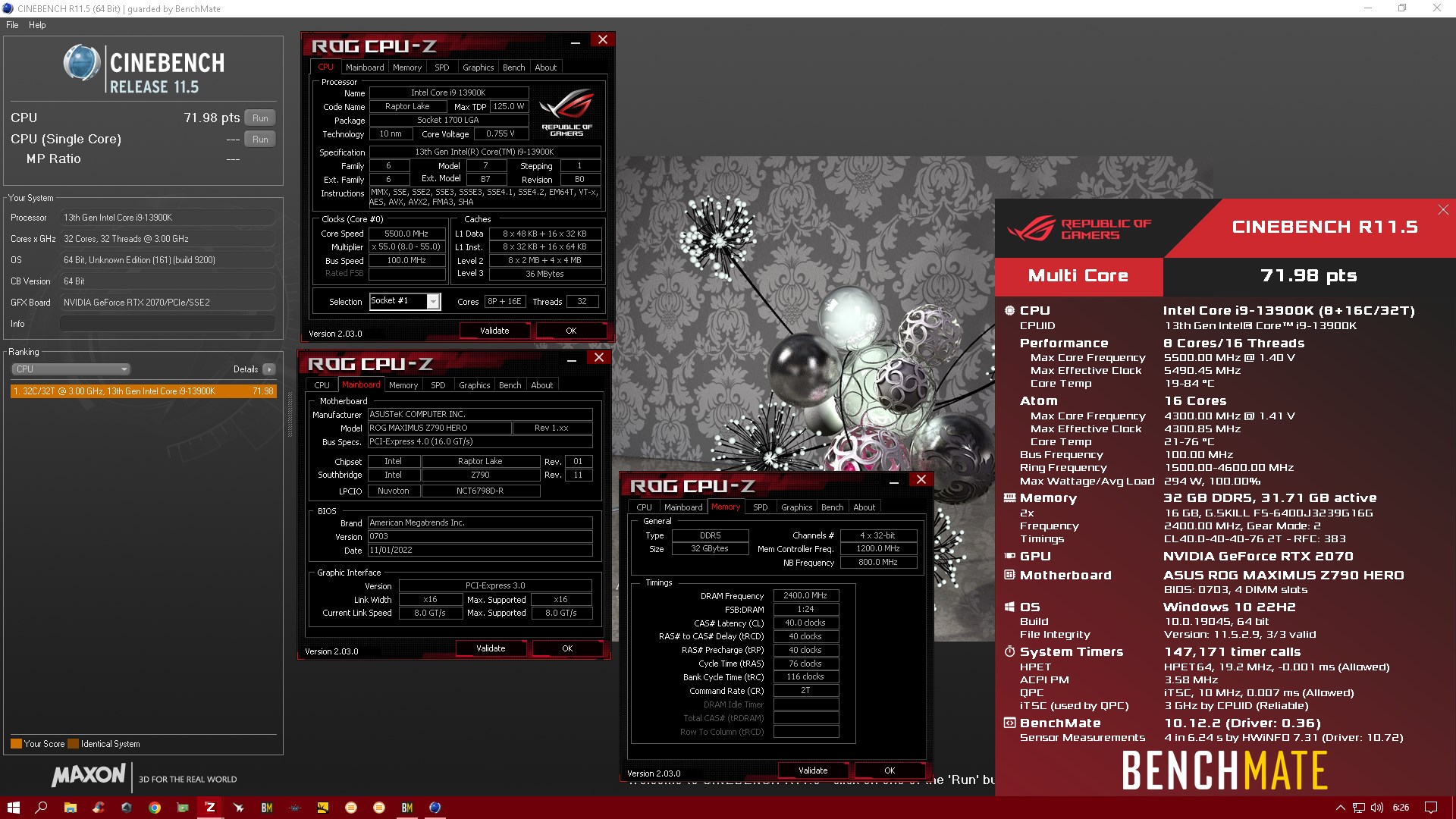Open Bench tab in Mainboard CPU-Z window

[510, 385]
